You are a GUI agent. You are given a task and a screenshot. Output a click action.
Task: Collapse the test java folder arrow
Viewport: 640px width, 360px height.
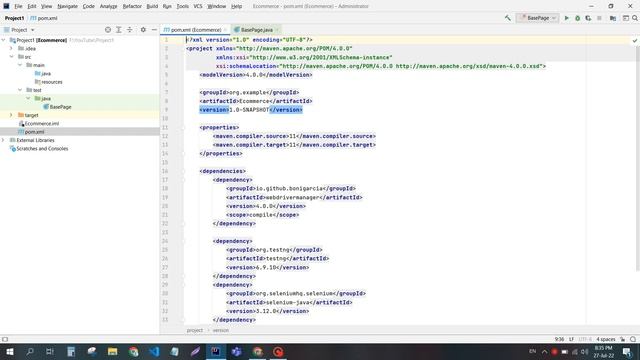click(28, 98)
